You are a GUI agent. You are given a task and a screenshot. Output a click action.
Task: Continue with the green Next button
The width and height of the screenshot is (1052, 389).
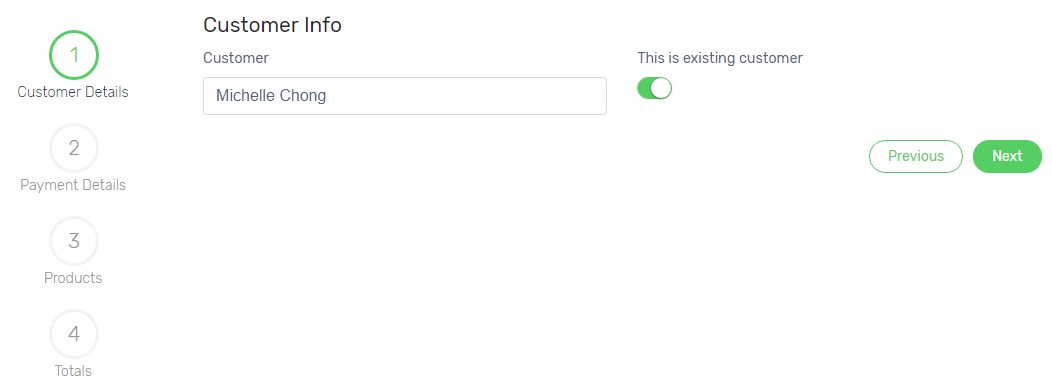pyautogui.click(x=1007, y=156)
